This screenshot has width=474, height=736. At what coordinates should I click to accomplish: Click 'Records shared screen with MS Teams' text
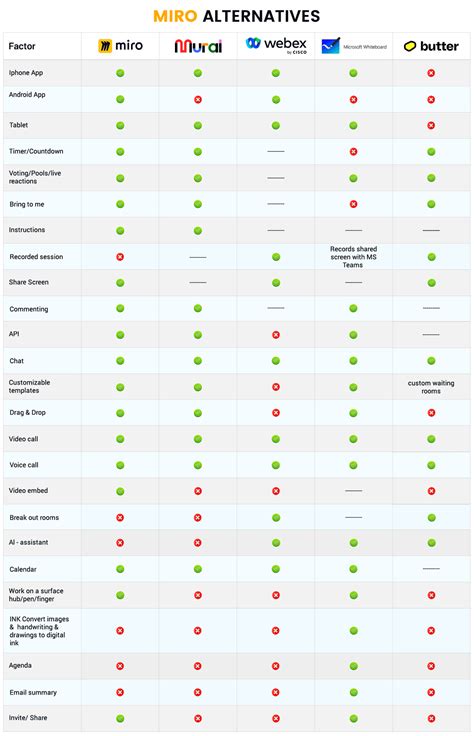(x=353, y=257)
